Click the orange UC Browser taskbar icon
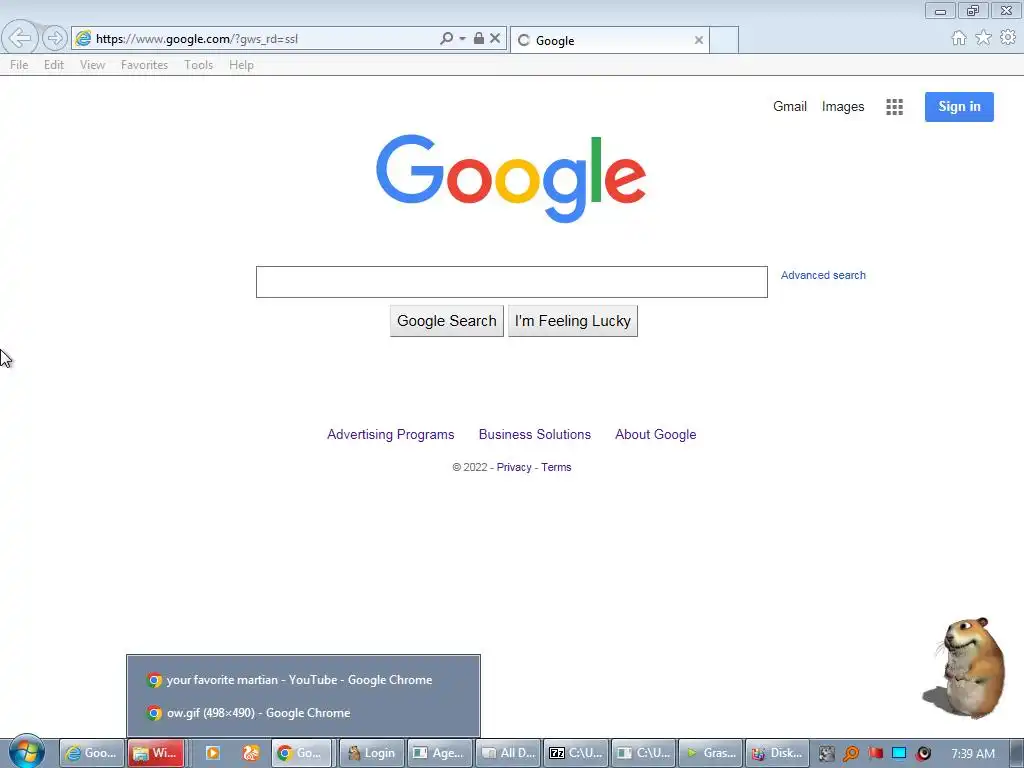Image resolution: width=1024 pixels, height=768 pixels. pyautogui.click(x=251, y=753)
